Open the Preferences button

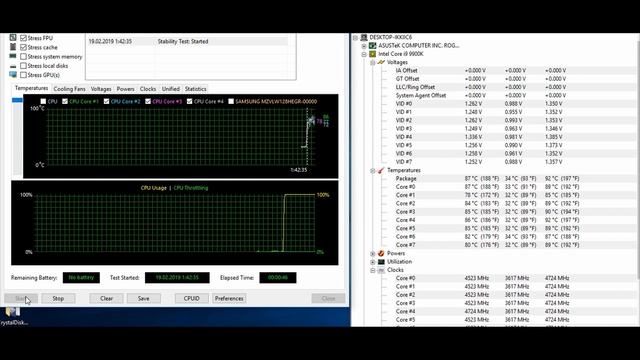(x=229, y=298)
